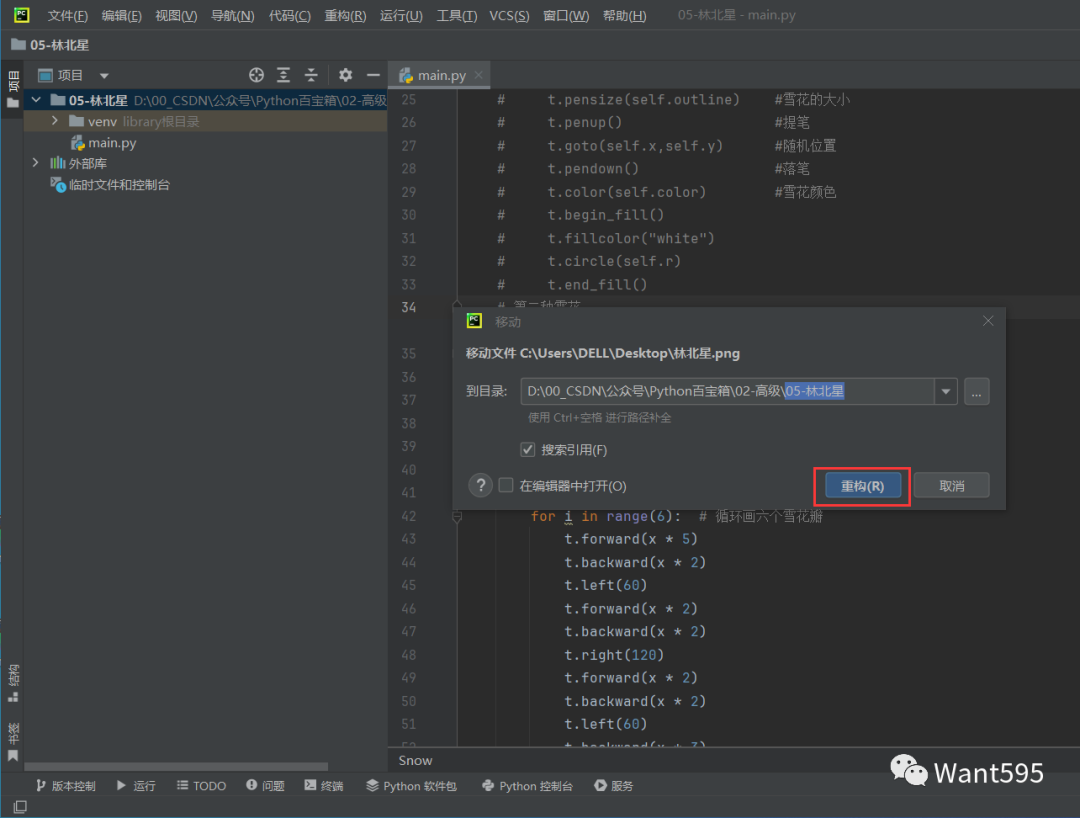Click the 重构(R) button in dialog
This screenshot has width=1080, height=818.
pos(861,486)
